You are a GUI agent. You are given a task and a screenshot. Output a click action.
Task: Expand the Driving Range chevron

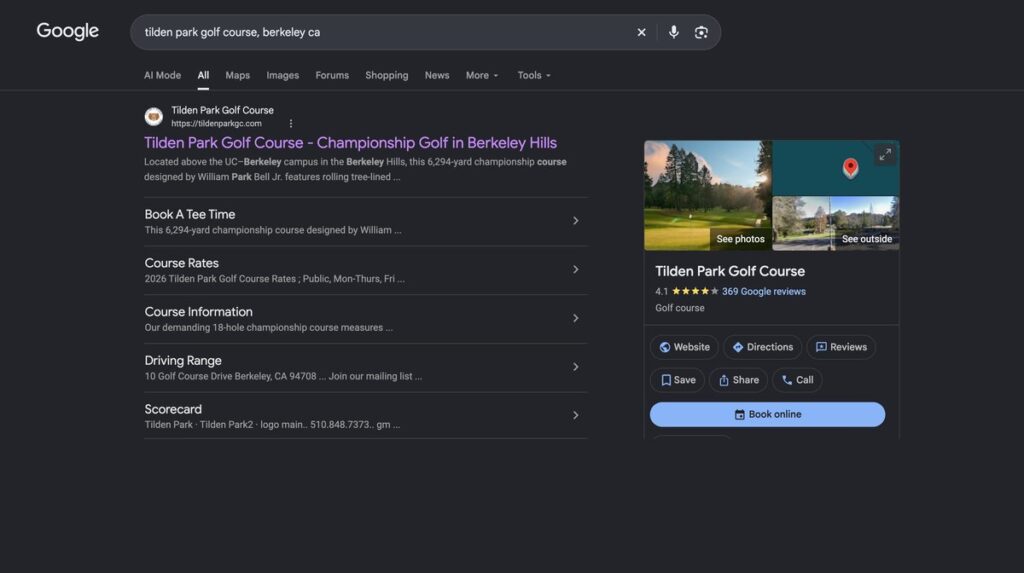click(575, 367)
